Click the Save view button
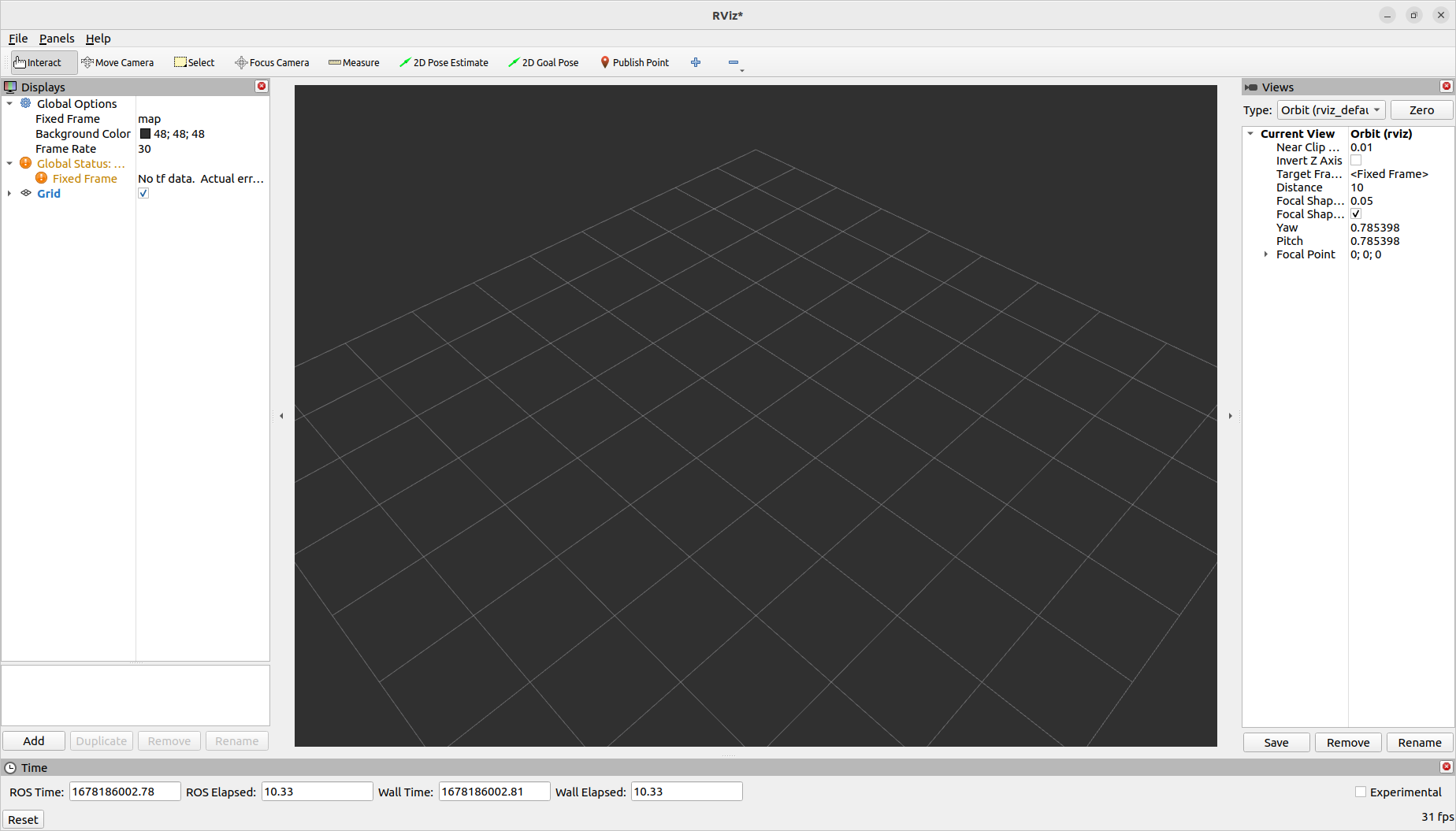The height and width of the screenshot is (831, 1456). coord(1276,743)
